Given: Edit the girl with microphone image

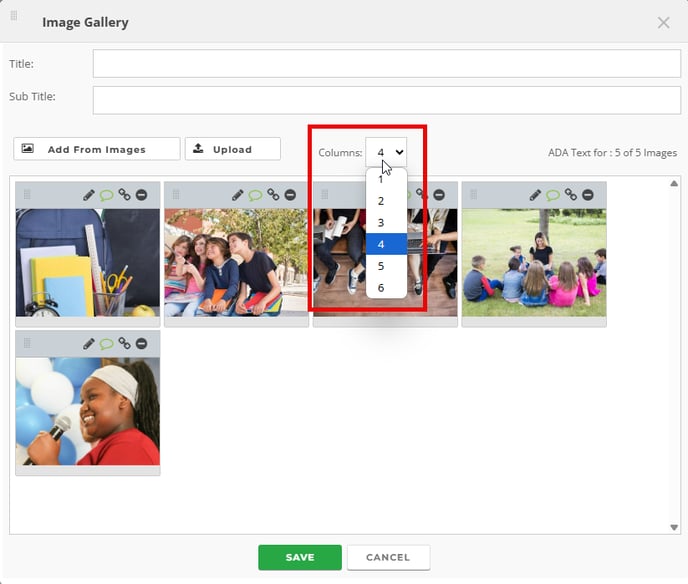Looking at the screenshot, I should pyautogui.click(x=89, y=344).
